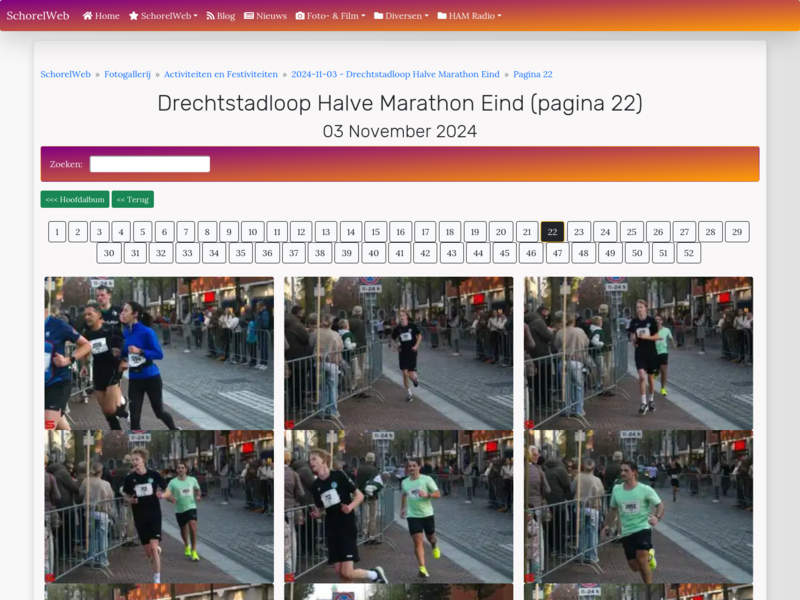Click the RSS icon beside Blog
The image size is (800, 600).
[210, 16]
